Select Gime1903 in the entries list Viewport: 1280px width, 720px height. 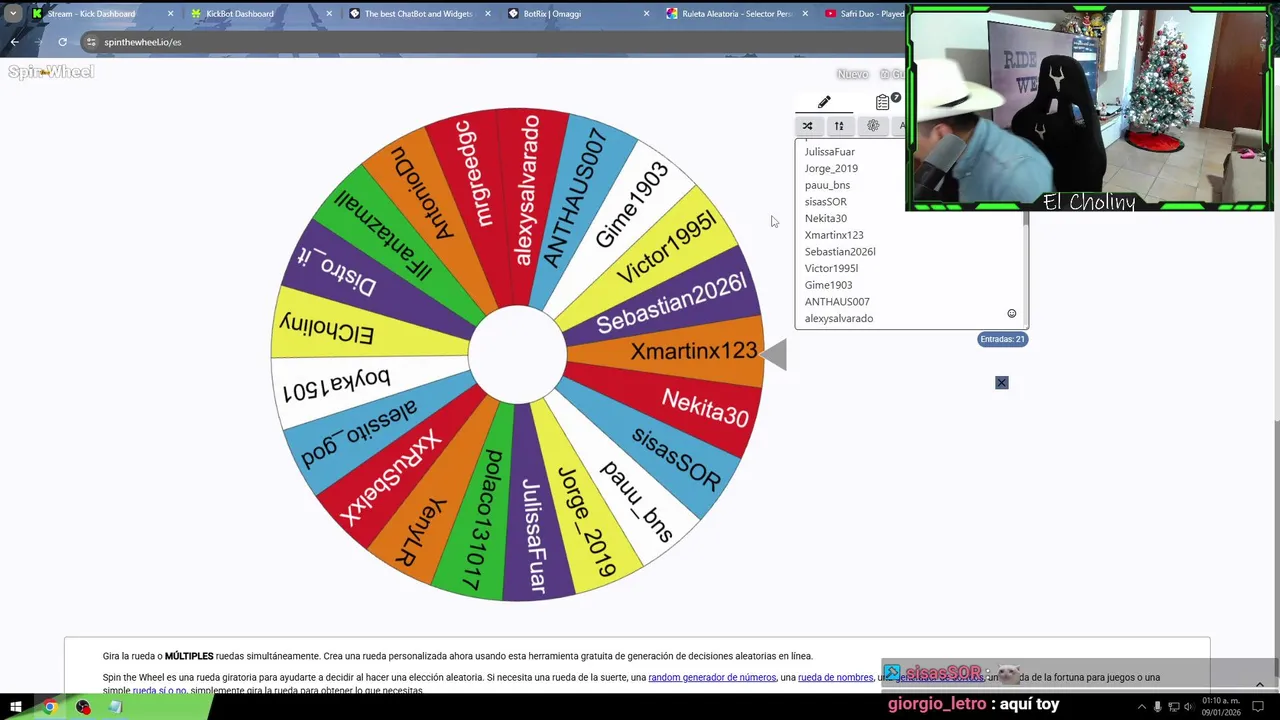[x=828, y=285]
